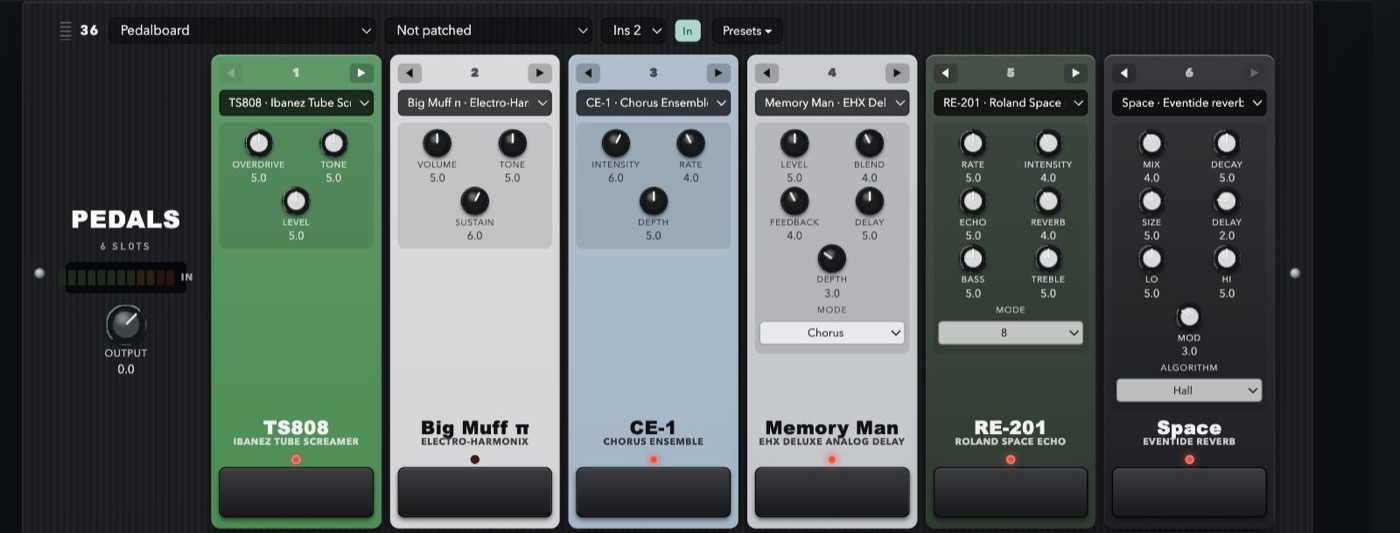Click slot 4 right arrow button

897,73
